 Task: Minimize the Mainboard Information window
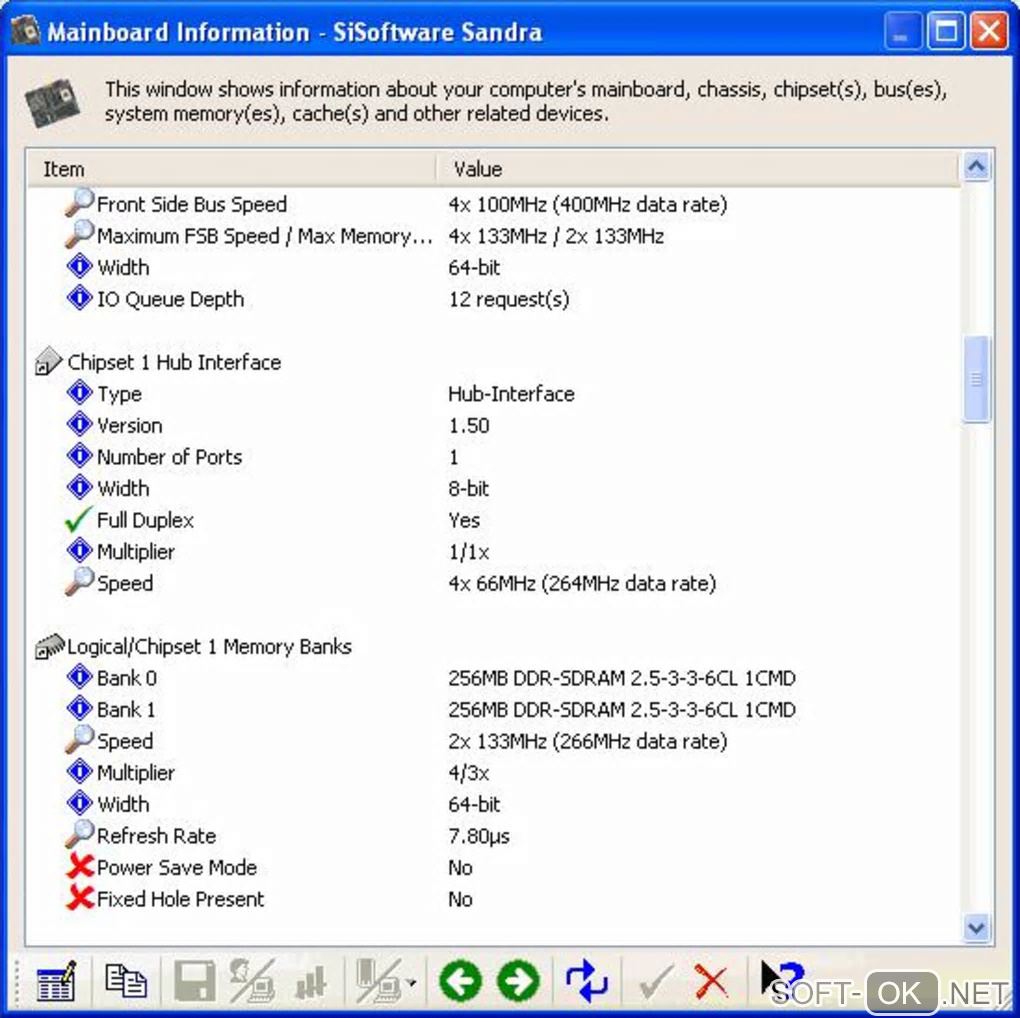pos(902,31)
